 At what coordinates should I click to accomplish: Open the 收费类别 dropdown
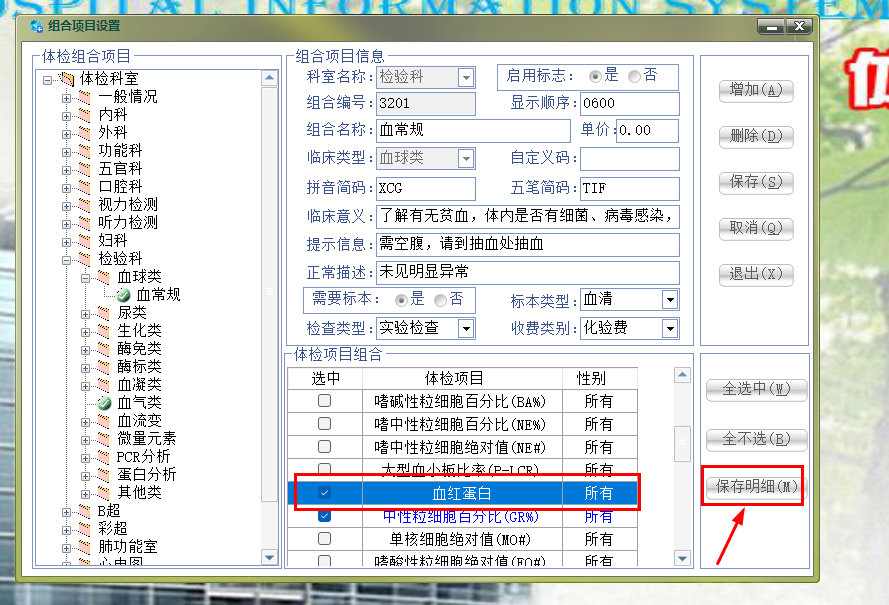coord(670,328)
